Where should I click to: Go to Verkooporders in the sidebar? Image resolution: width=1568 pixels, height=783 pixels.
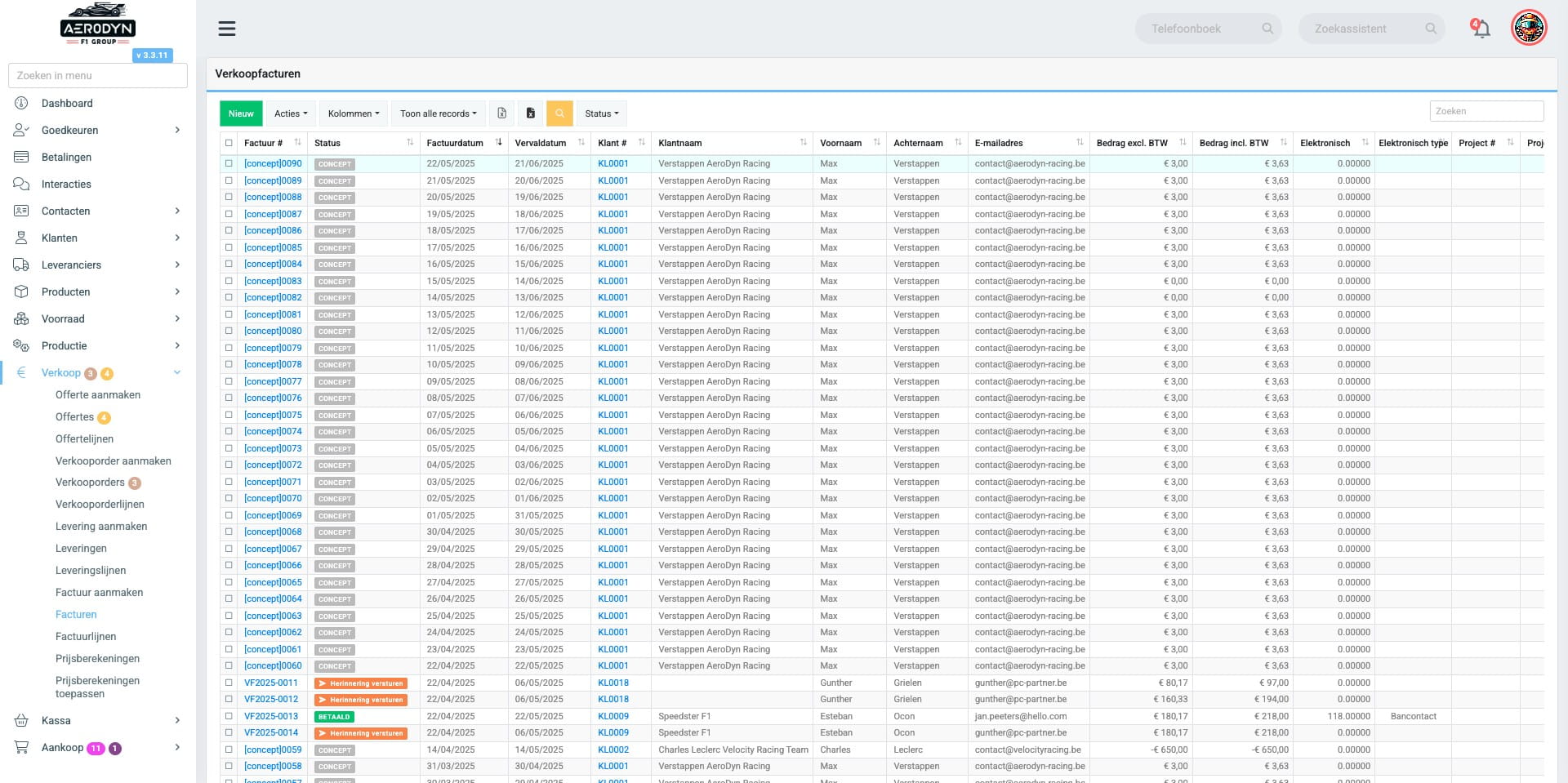click(x=90, y=483)
